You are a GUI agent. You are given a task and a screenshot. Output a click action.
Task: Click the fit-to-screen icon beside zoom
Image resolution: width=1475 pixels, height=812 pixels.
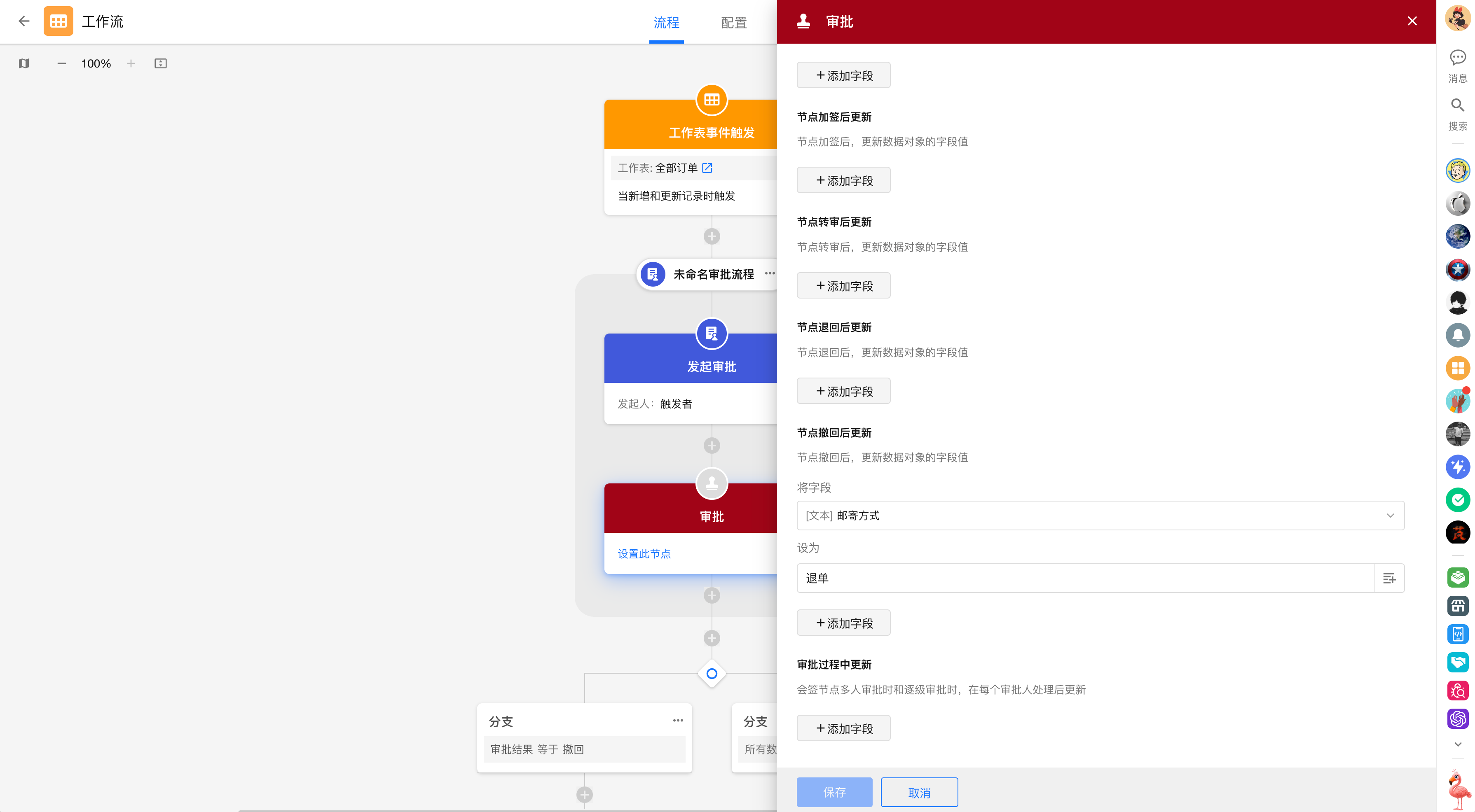(x=160, y=63)
